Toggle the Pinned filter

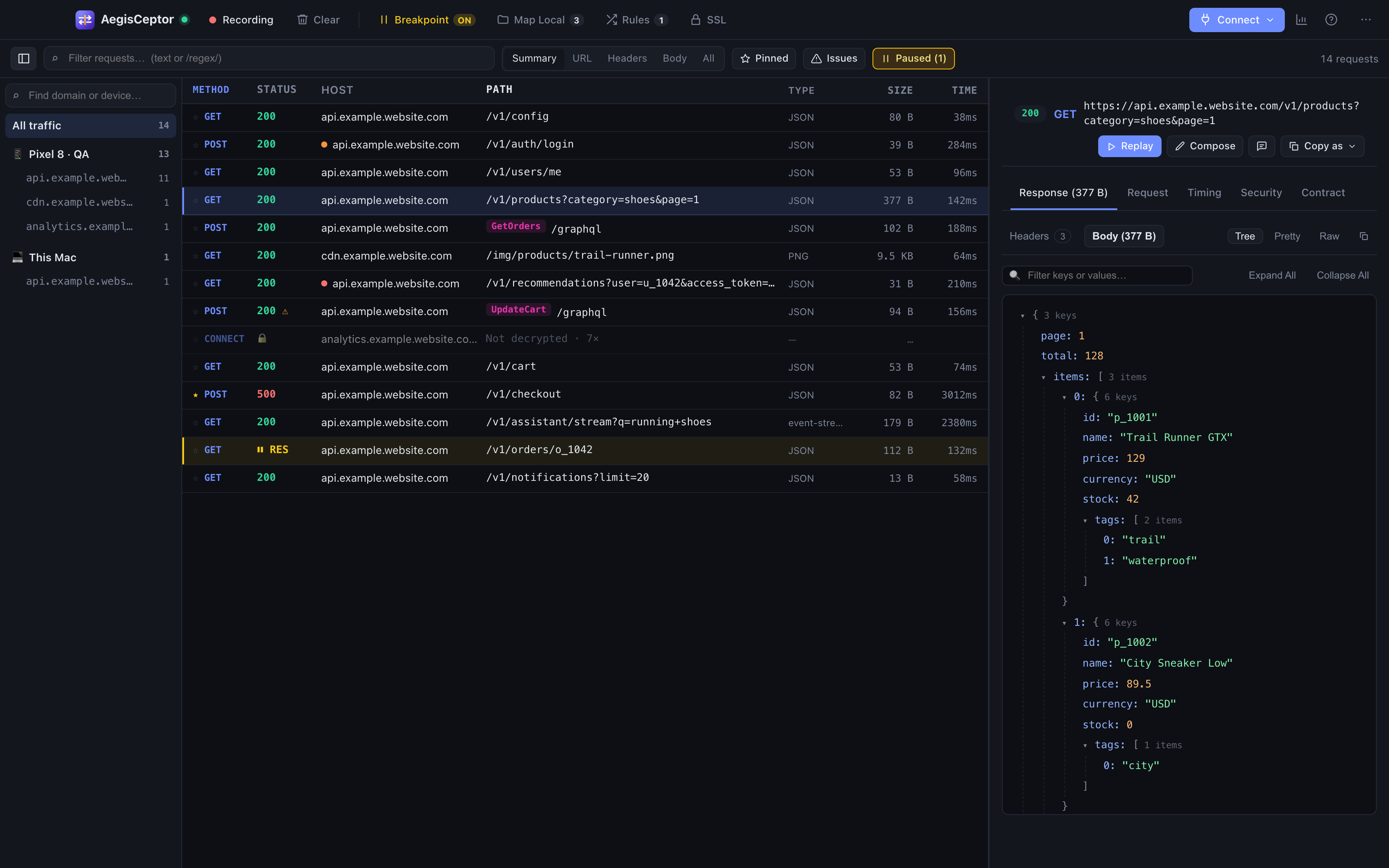click(764, 58)
